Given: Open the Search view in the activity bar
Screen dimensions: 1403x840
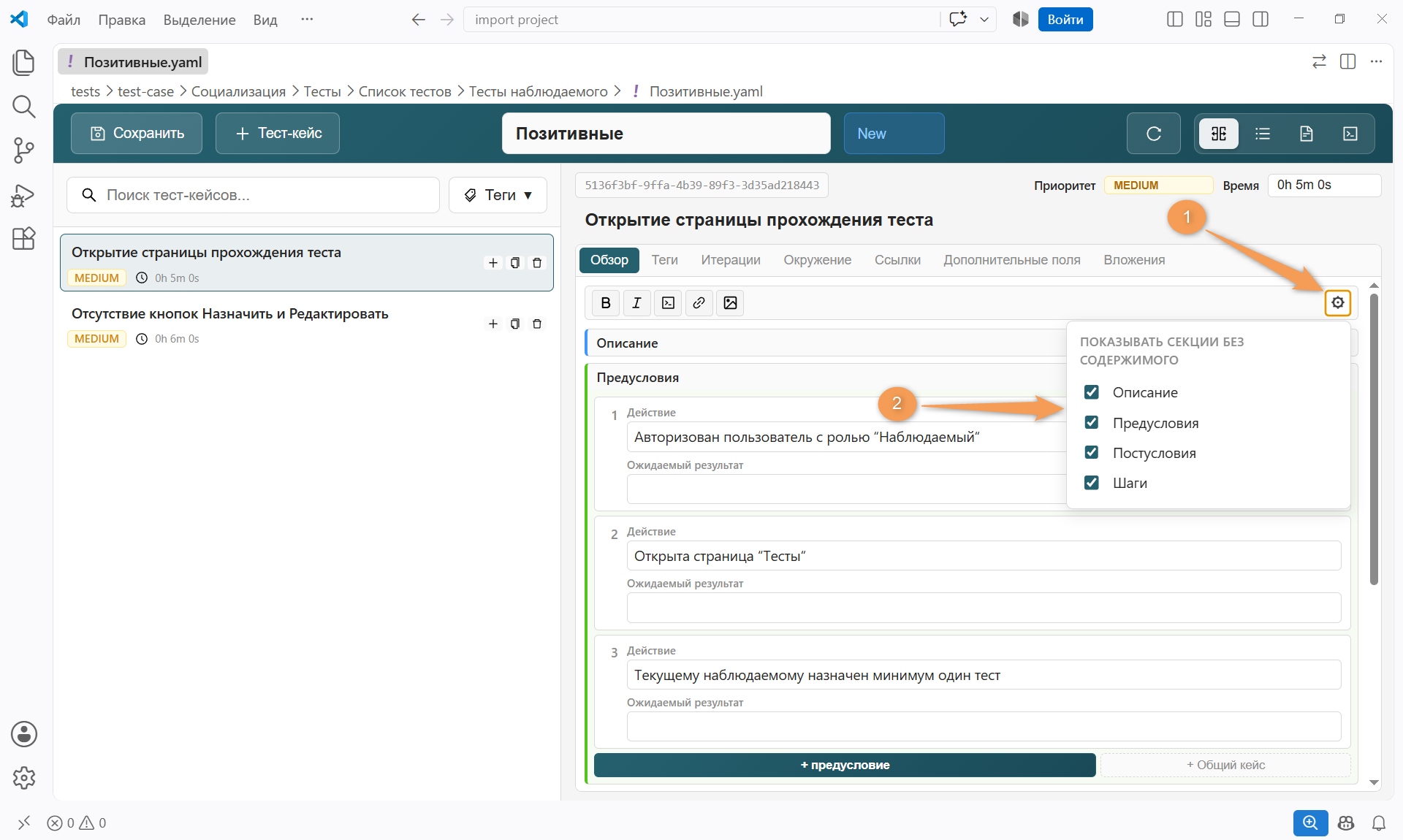Looking at the screenshot, I should [24, 107].
